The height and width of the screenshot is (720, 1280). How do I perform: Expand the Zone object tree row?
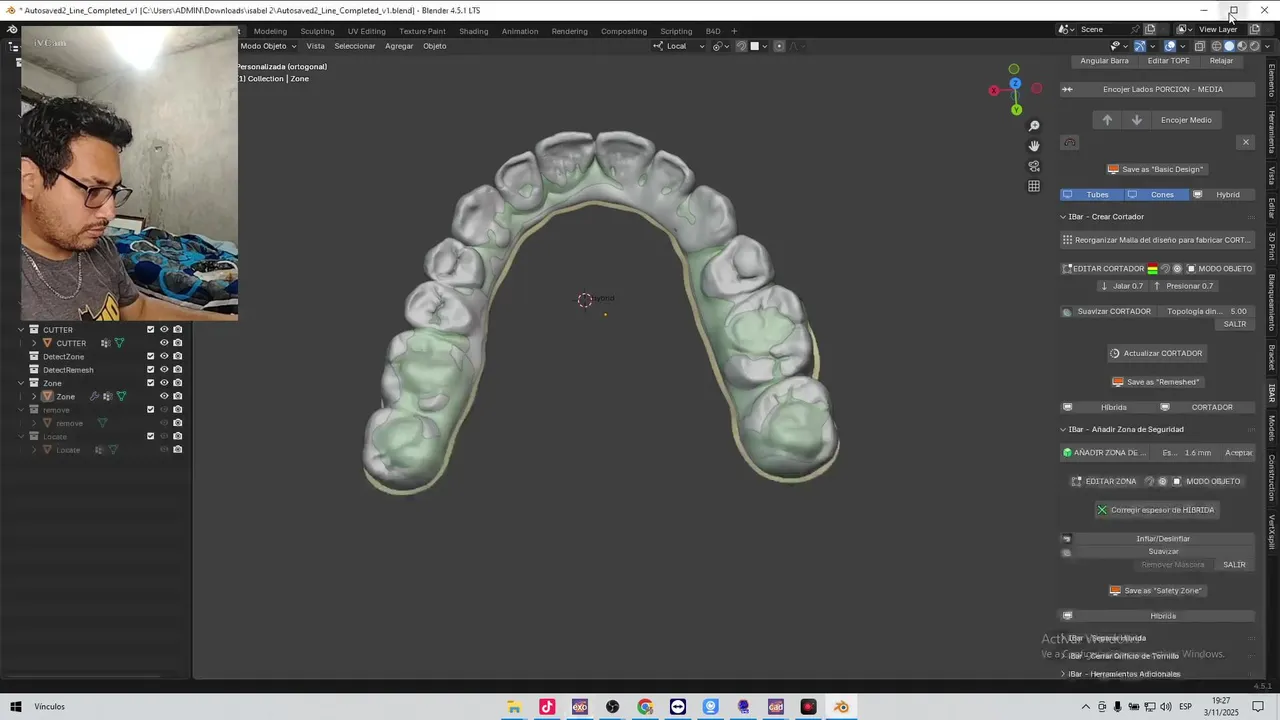(x=34, y=397)
